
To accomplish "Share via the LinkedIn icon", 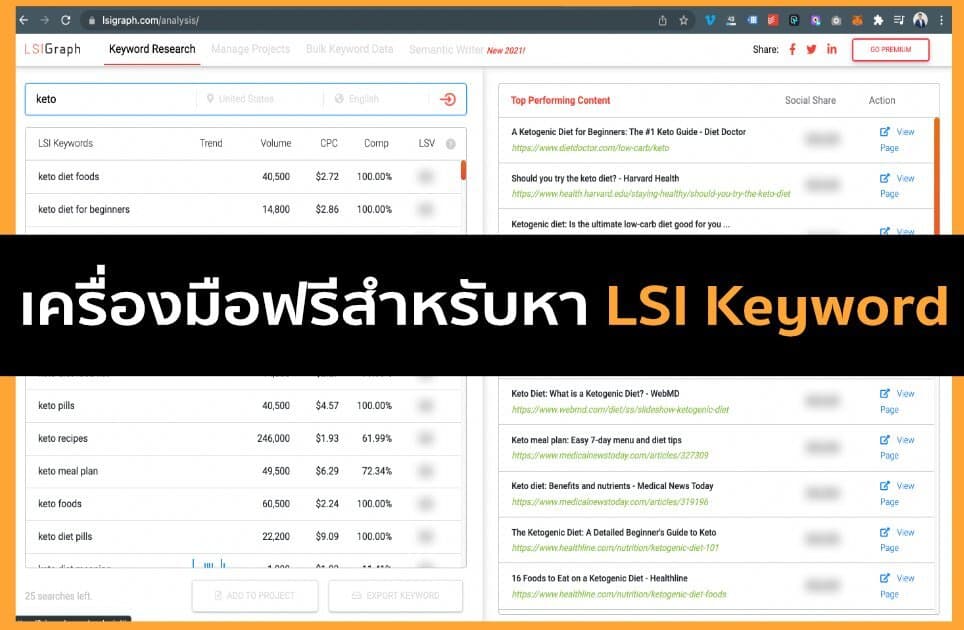I will click(x=832, y=49).
